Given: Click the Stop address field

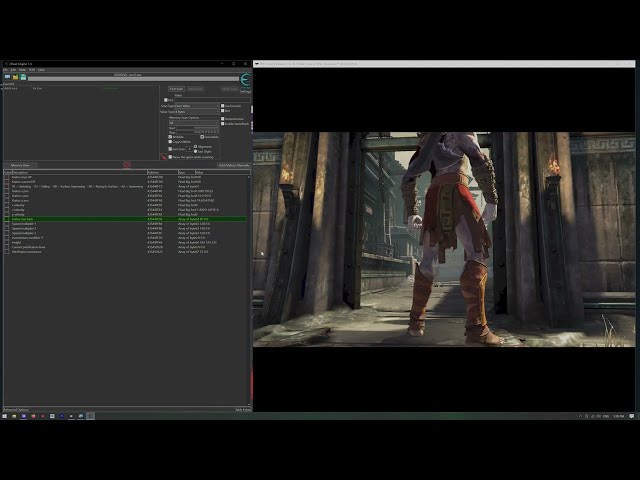Looking at the screenshot, I should point(198,132).
